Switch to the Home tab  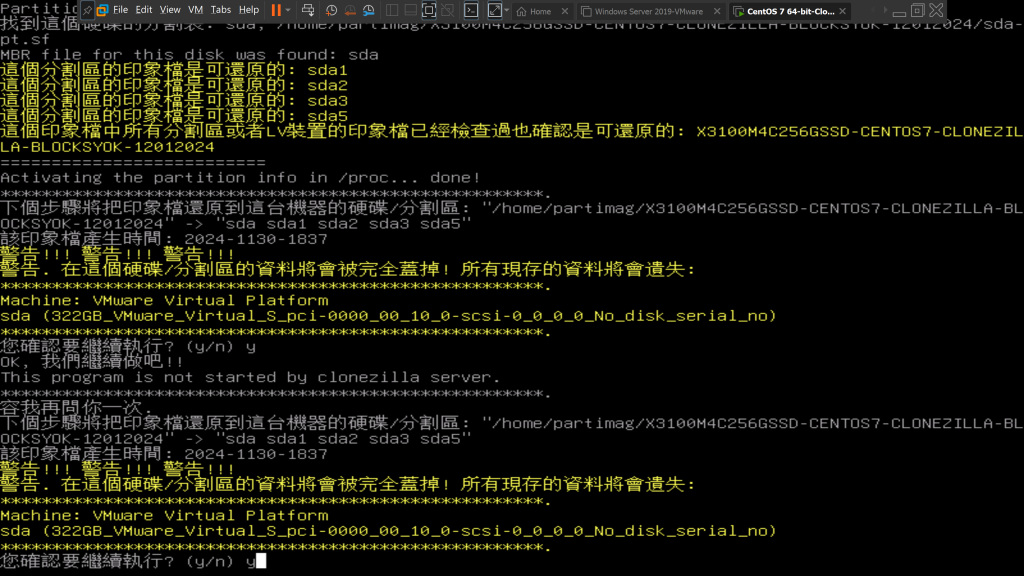[540, 11]
